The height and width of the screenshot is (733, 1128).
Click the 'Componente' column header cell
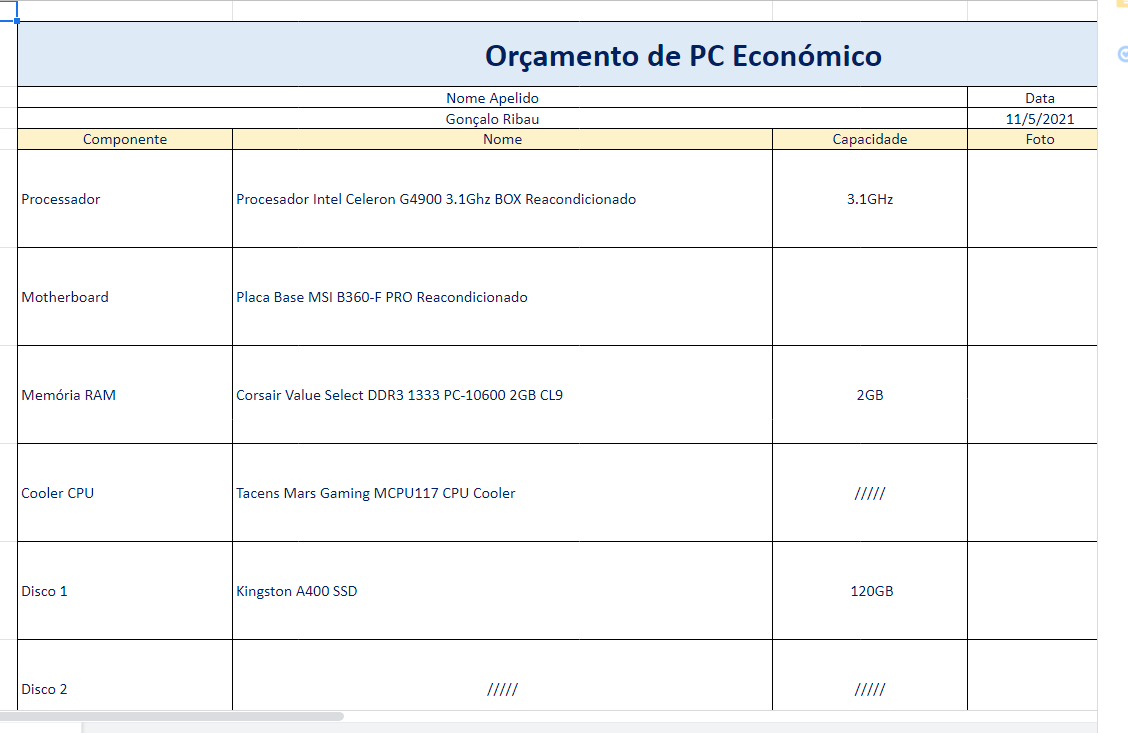(124, 140)
